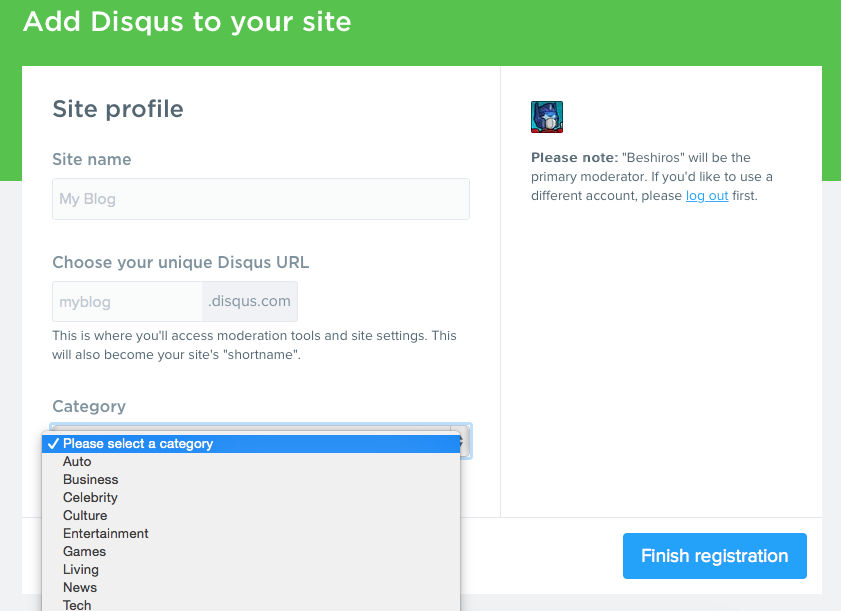
Task: Focus the Site name input field
Action: [261, 199]
